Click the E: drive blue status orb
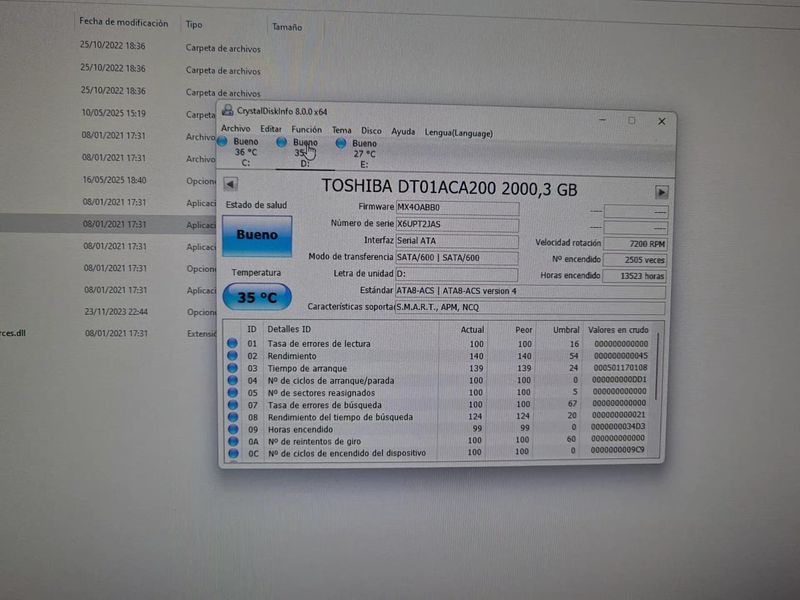This screenshot has width=800, height=600. pos(341,143)
